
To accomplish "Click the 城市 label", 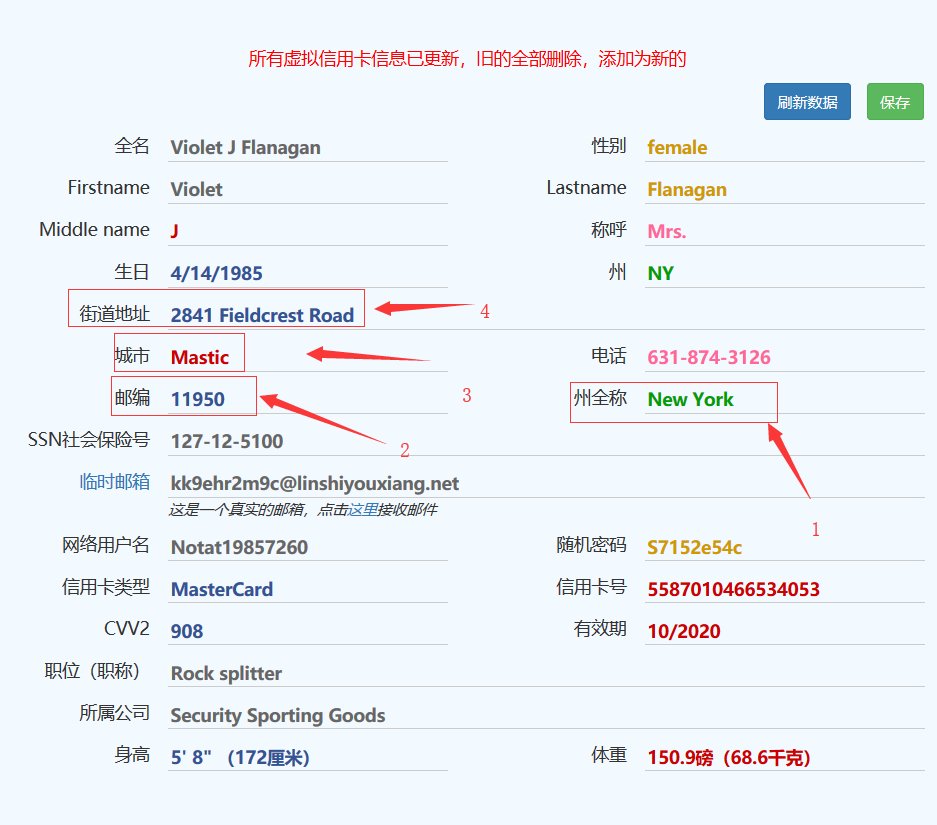I will pos(132,355).
